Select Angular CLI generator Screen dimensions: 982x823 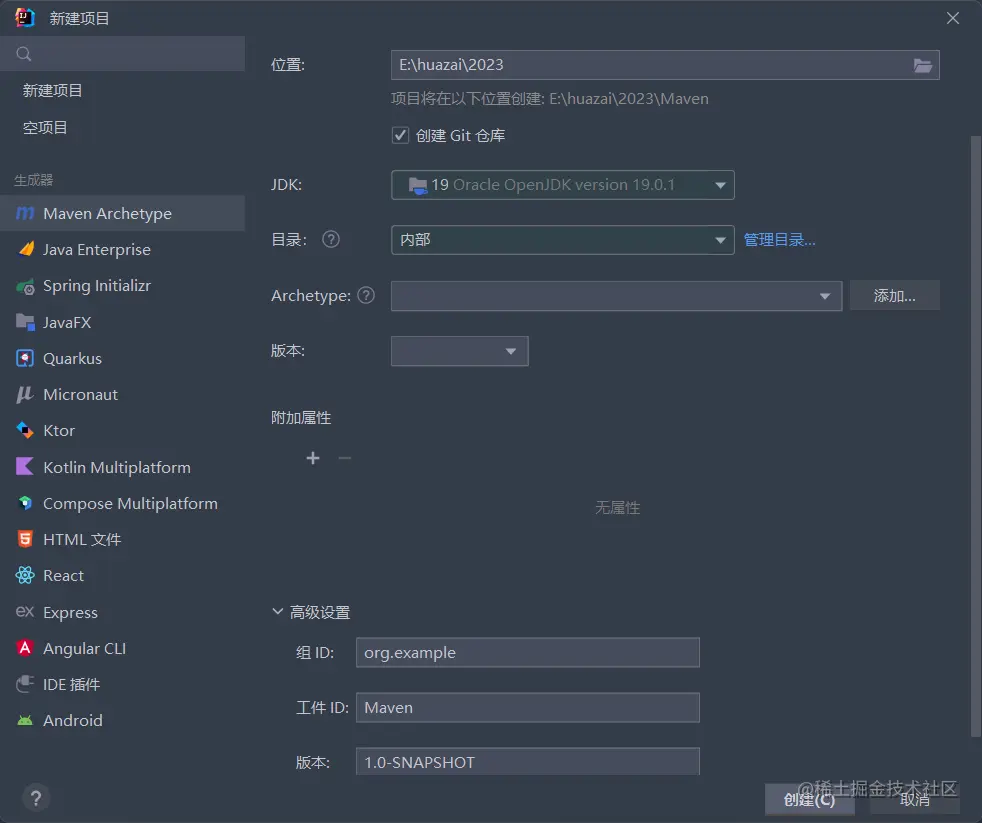122,648
